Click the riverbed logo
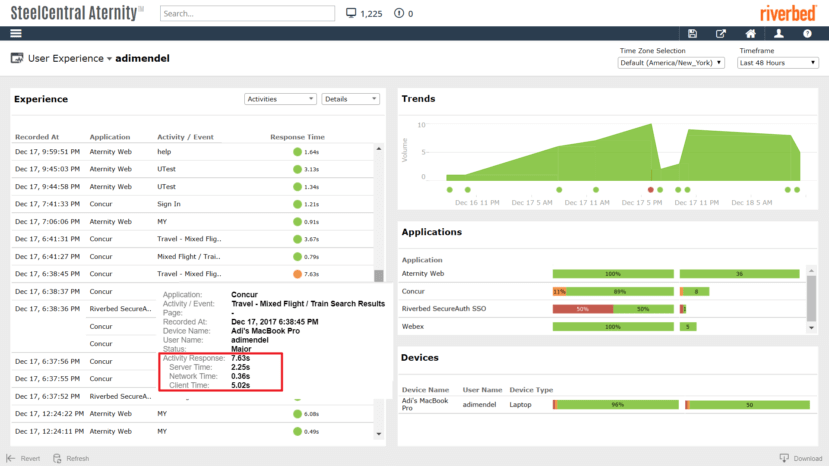The width and height of the screenshot is (829, 466). [x=788, y=13]
